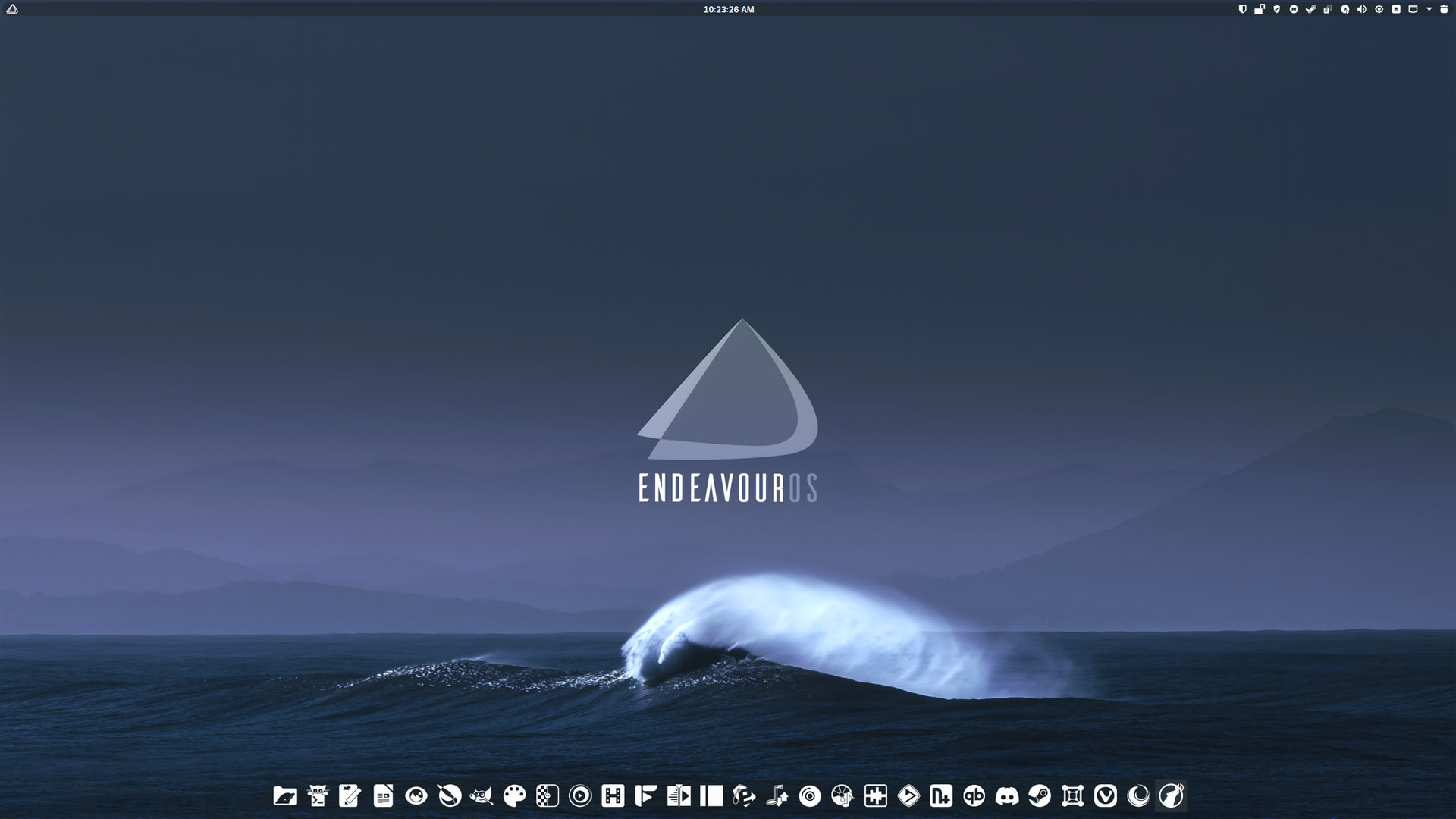Open the volume control in the tray
Screen dimensions: 1456x819
(1362, 9)
